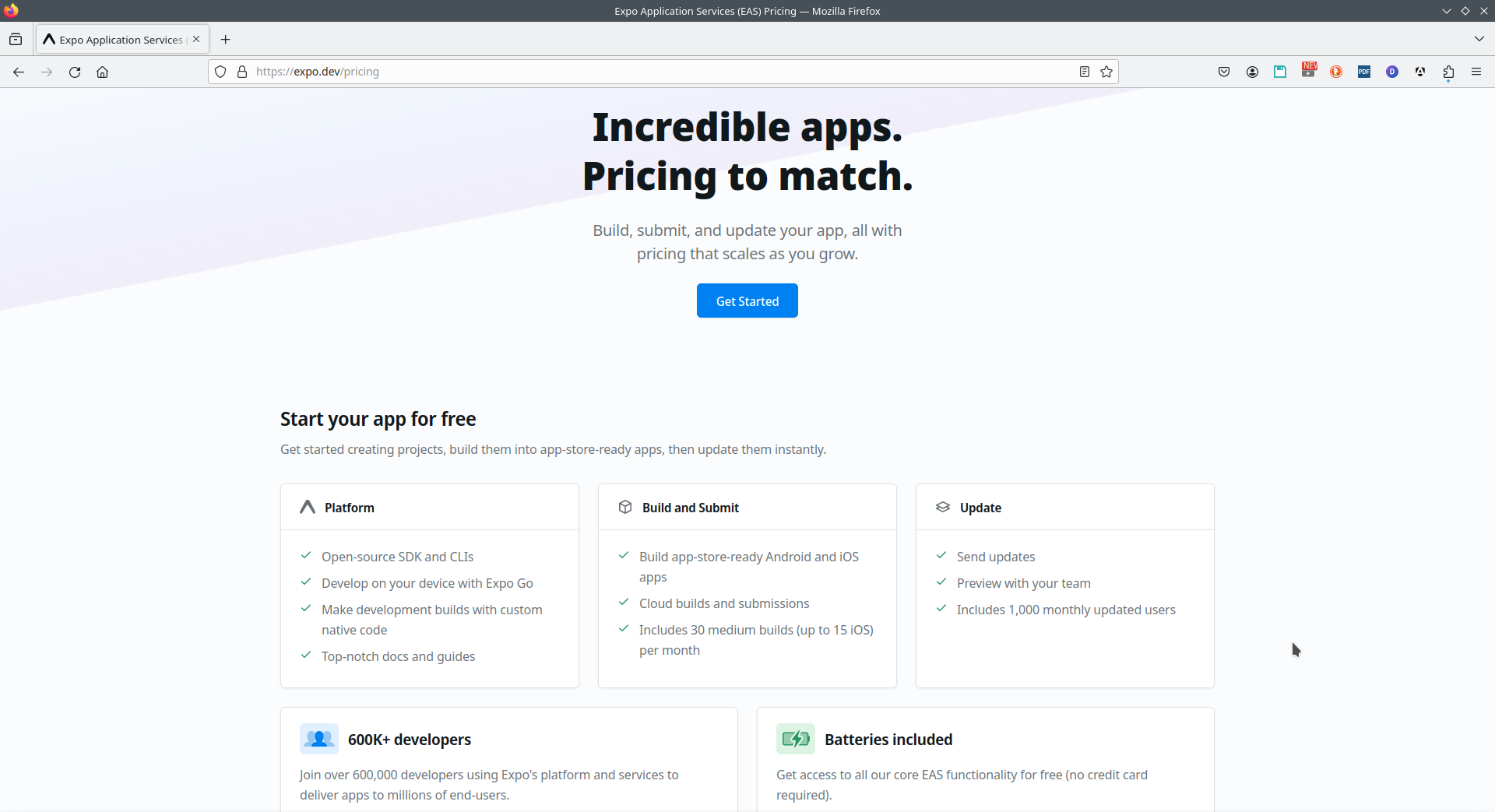Open the Firefox application menu
This screenshot has height=812, width=1495.
(1476, 72)
